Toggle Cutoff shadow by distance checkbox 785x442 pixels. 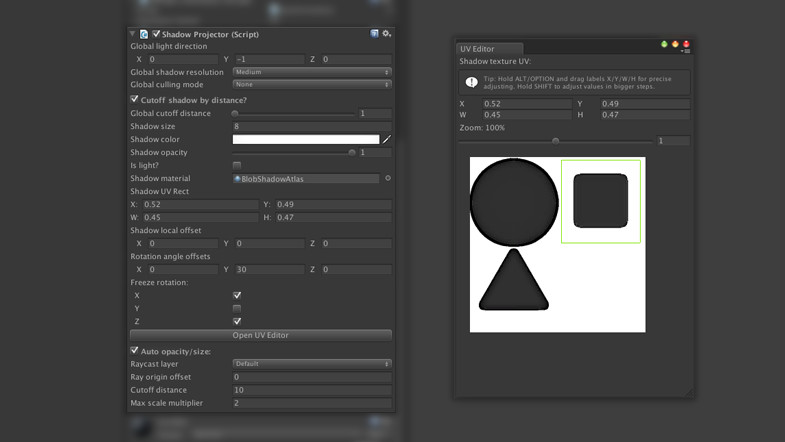pyautogui.click(x=134, y=99)
